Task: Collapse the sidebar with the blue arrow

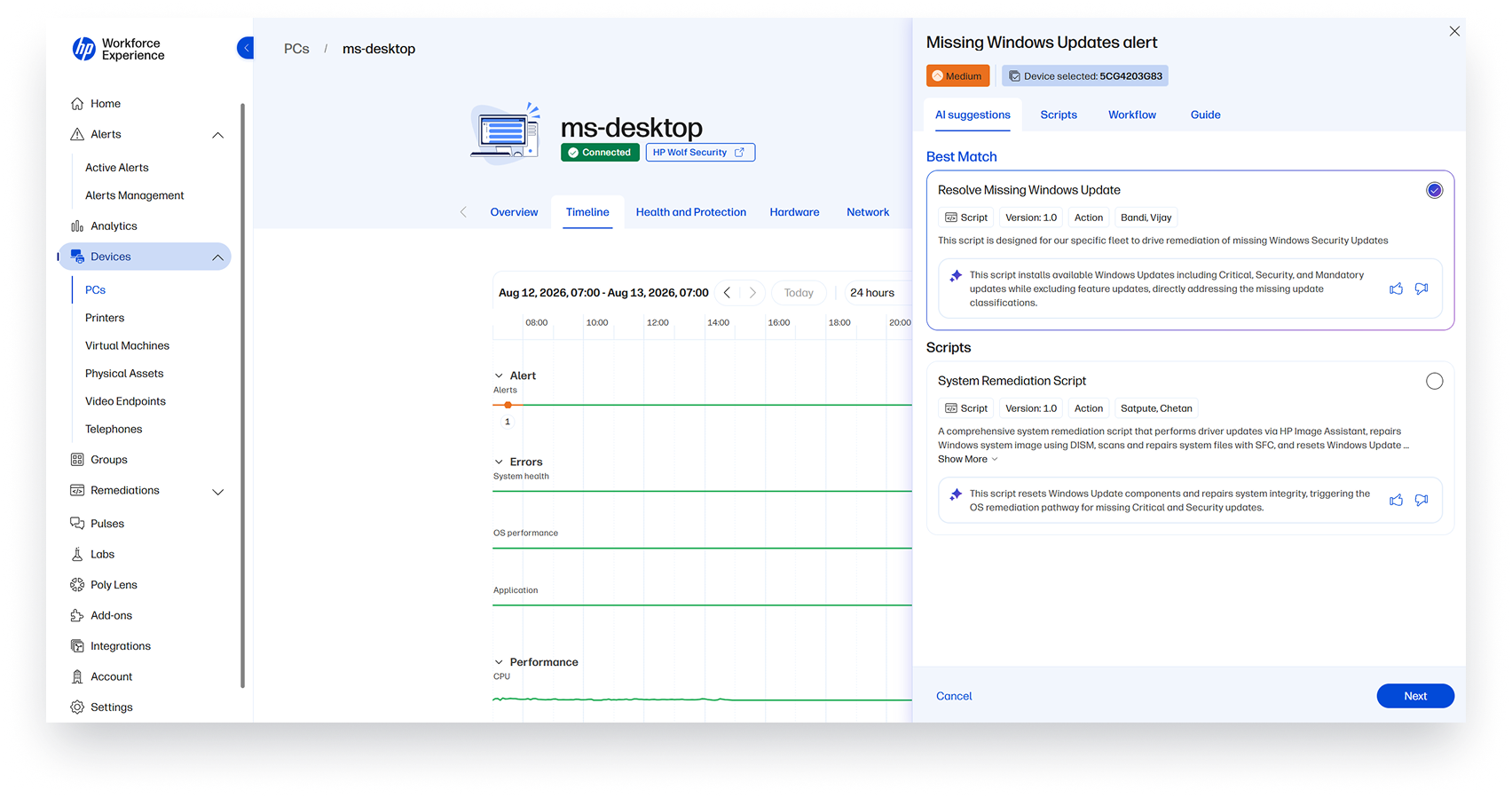Action: [x=246, y=48]
